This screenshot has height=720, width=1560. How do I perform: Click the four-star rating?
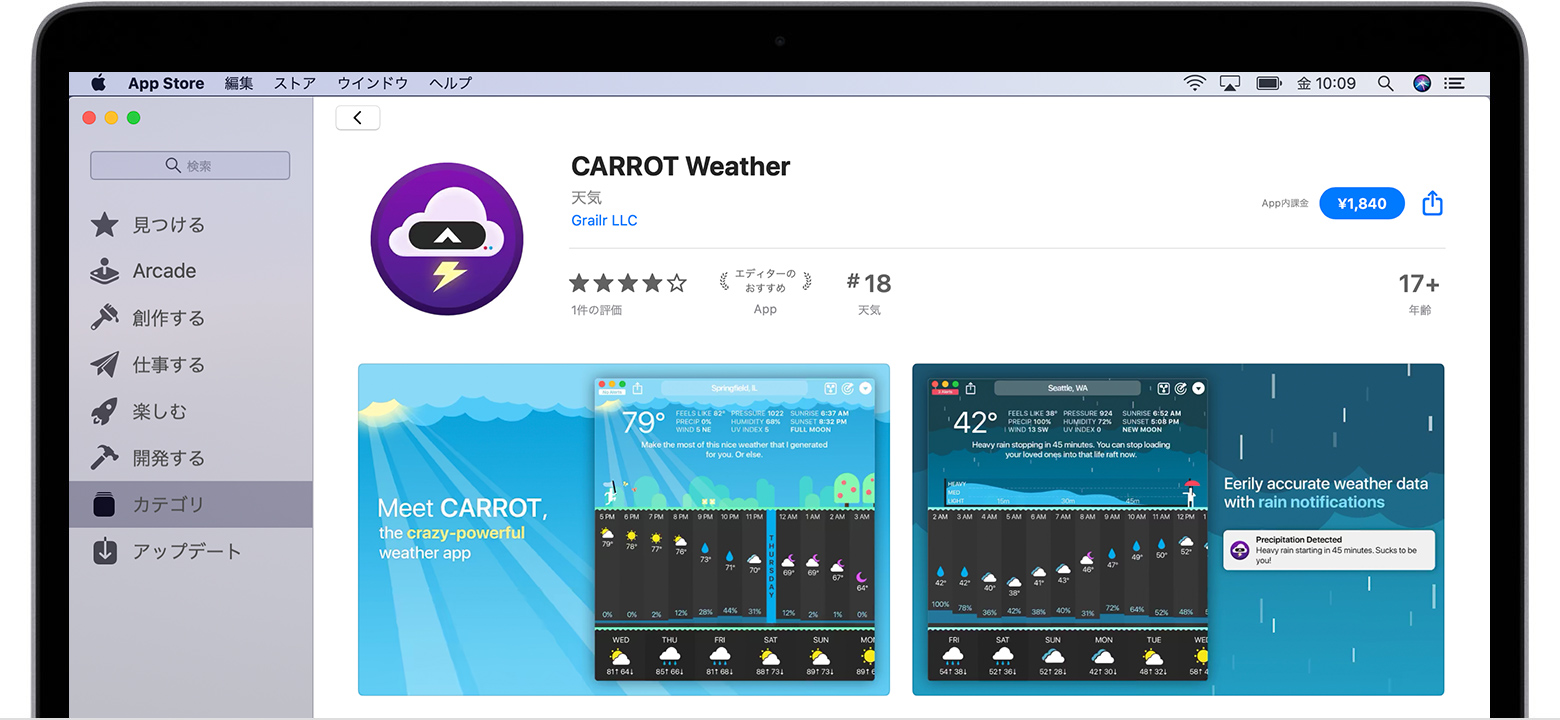click(x=628, y=283)
